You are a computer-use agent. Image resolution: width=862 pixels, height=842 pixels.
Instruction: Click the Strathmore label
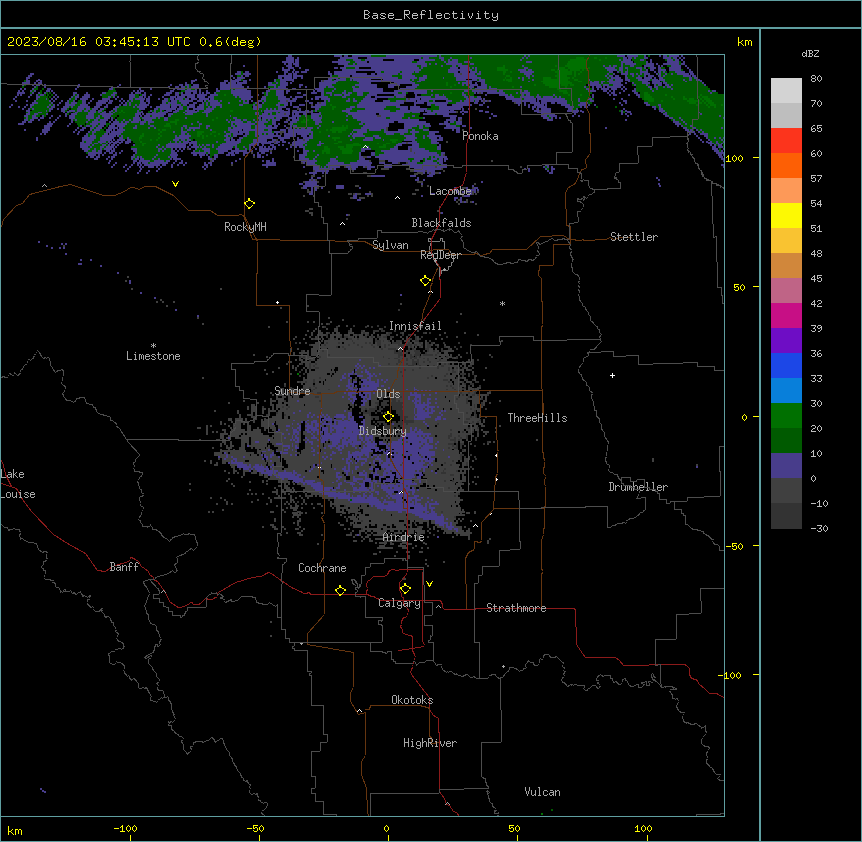[516, 608]
